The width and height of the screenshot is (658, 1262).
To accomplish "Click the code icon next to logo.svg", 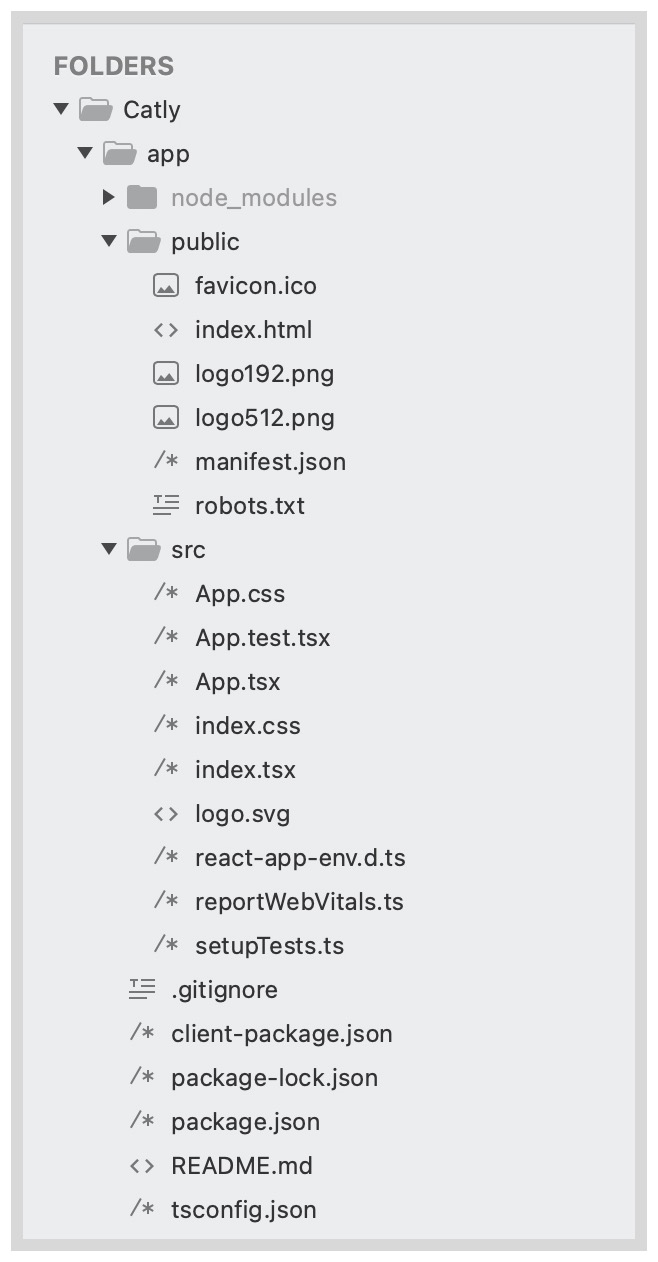I will point(166,814).
